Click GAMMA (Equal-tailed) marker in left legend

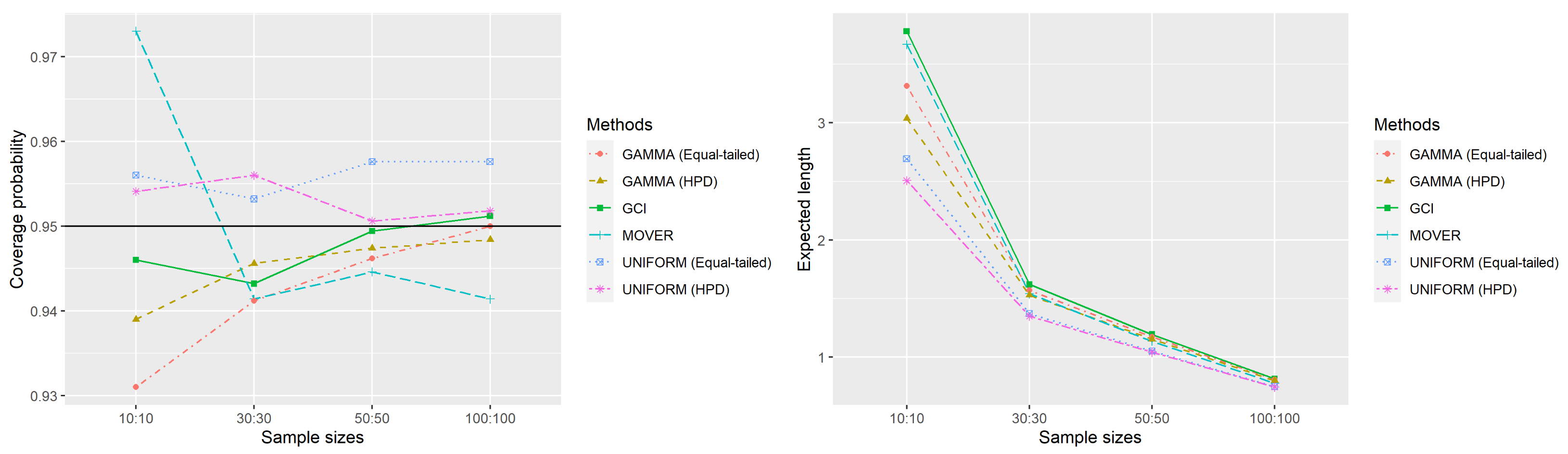point(600,154)
